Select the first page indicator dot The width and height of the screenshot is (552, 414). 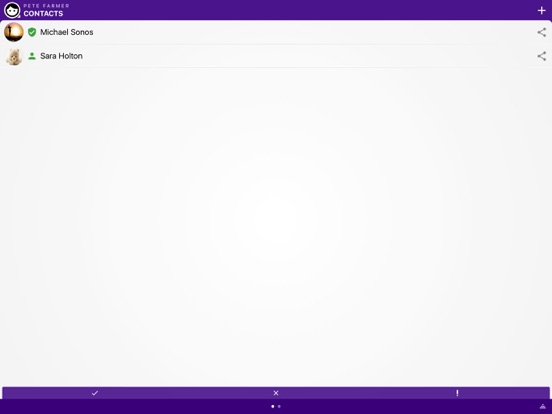point(272,407)
